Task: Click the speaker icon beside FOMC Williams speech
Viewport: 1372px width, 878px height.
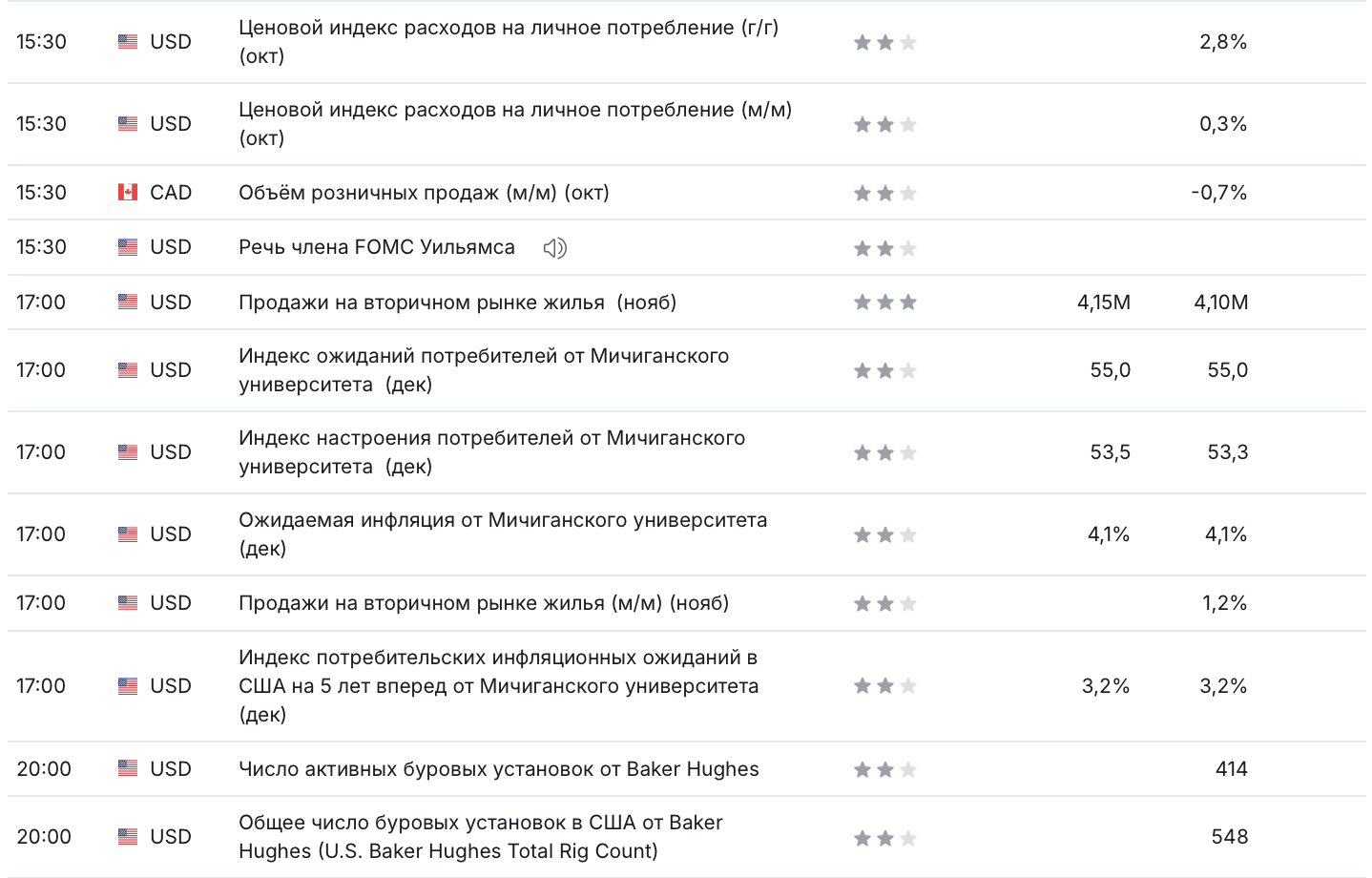Action: coord(554,248)
